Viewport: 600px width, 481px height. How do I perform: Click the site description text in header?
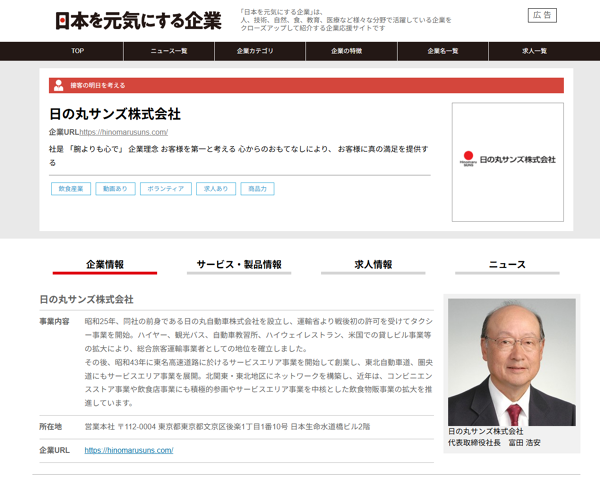click(x=346, y=20)
